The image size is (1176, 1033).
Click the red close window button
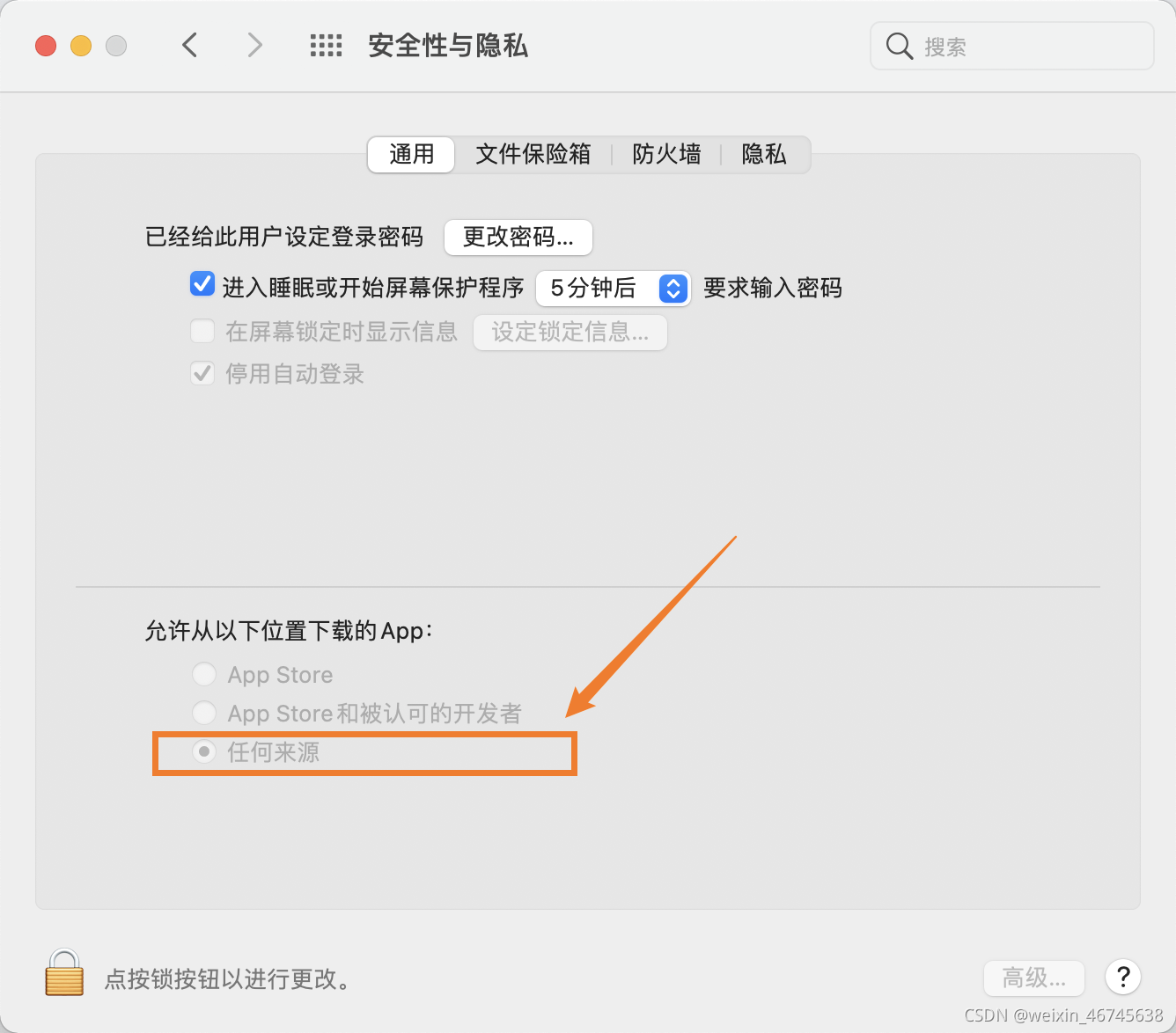tap(46, 46)
